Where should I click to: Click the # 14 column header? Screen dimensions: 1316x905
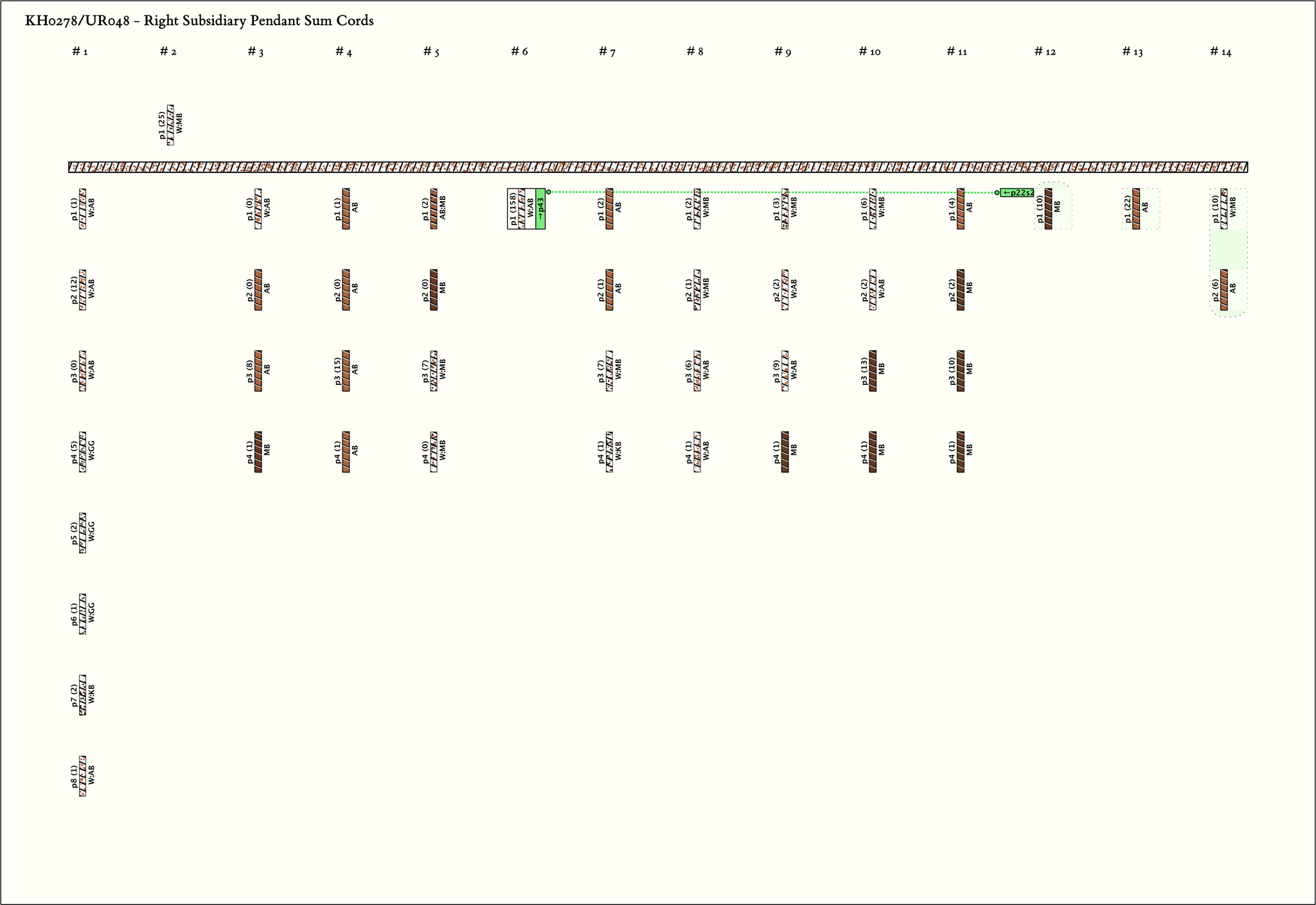pos(1220,52)
